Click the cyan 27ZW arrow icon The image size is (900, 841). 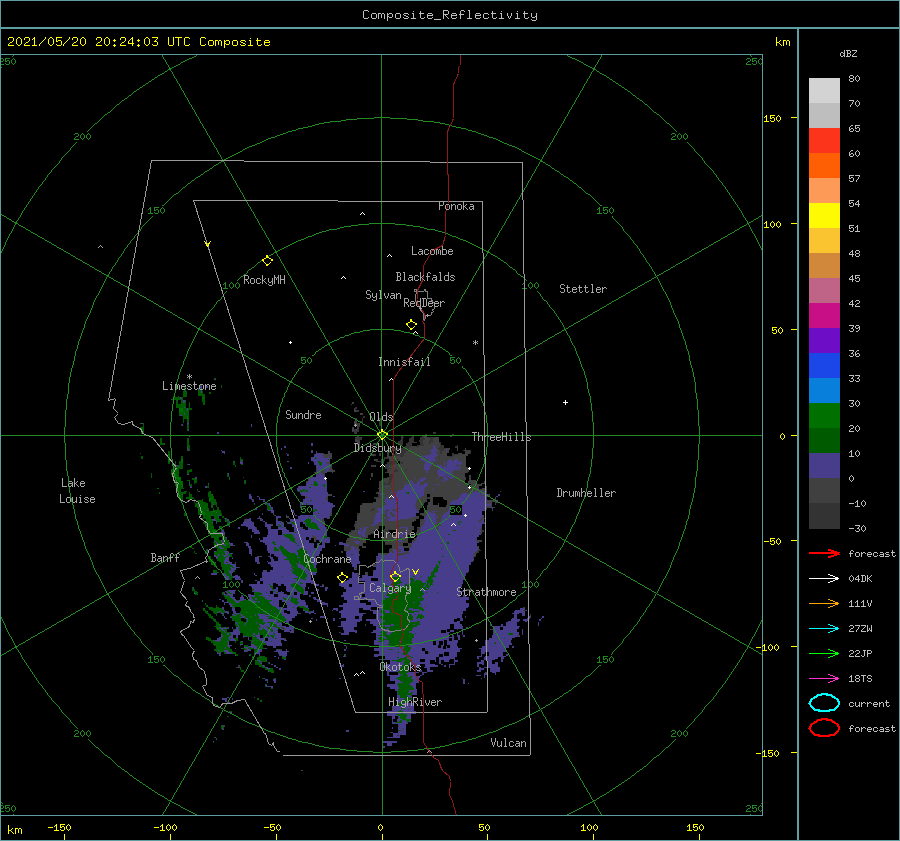824,629
